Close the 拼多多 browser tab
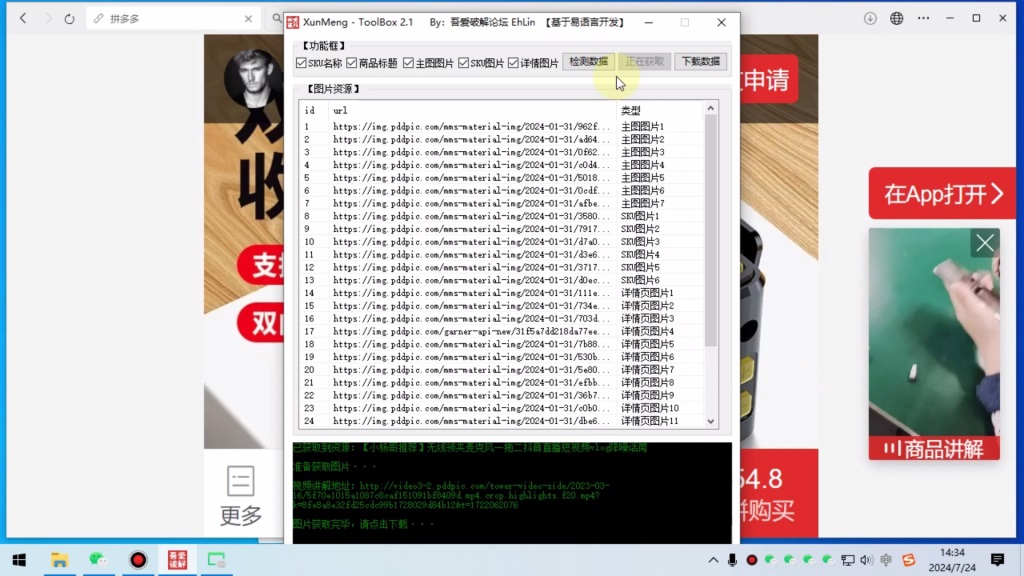This screenshot has height=576, width=1024. [x=248, y=19]
